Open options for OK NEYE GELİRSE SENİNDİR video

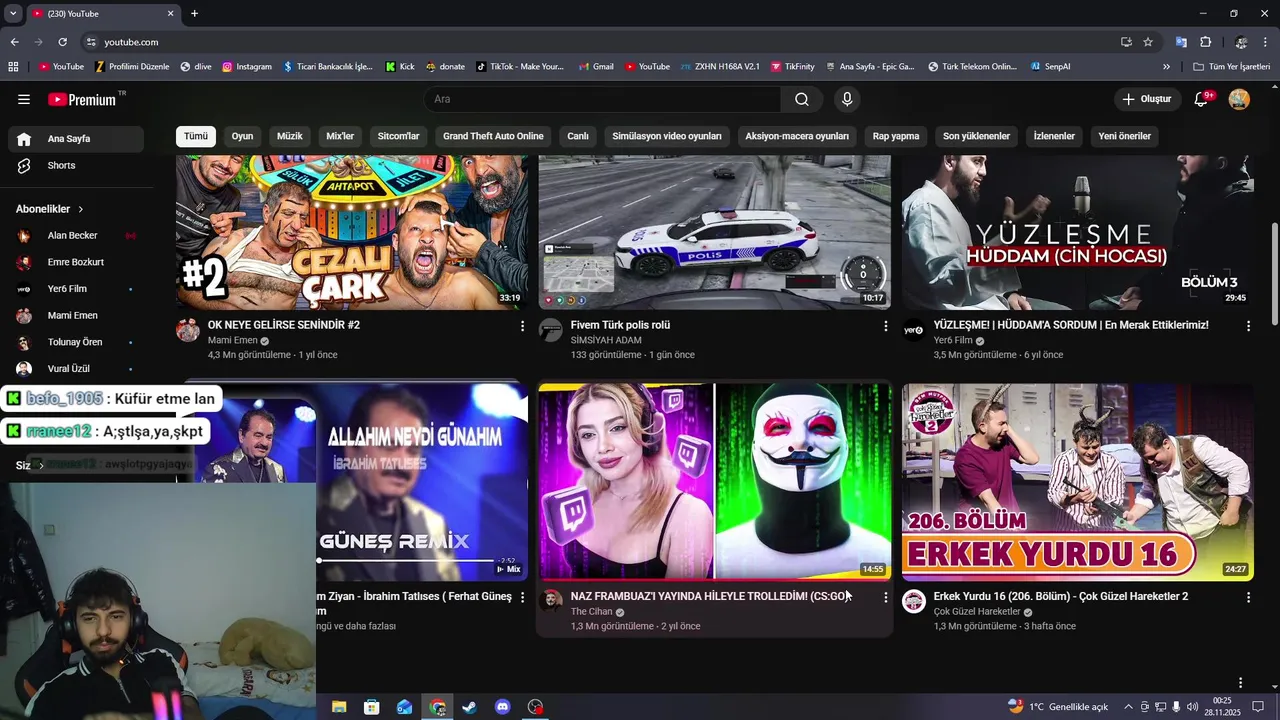[522, 326]
